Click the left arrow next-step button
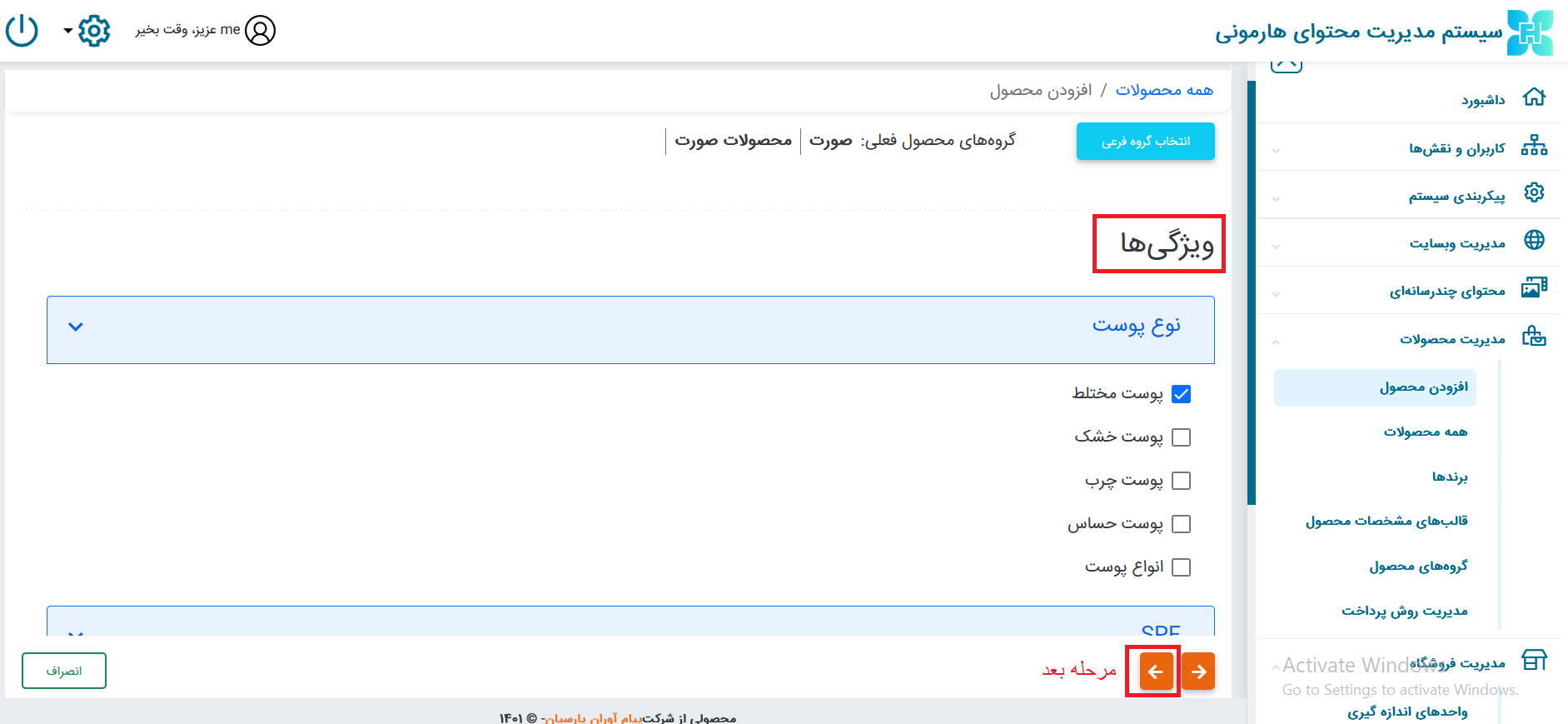Screen dimensions: 1568x724 point(1156,672)
